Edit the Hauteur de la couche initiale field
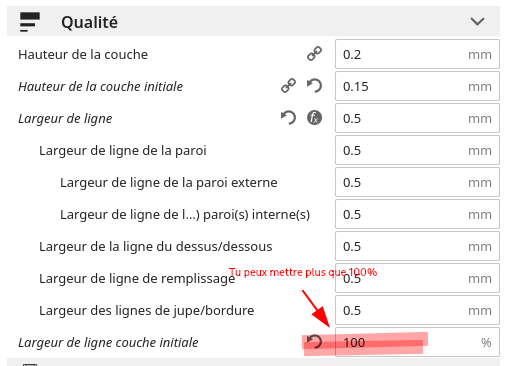This screenshot has height=366, width=510. click(417, 86)
